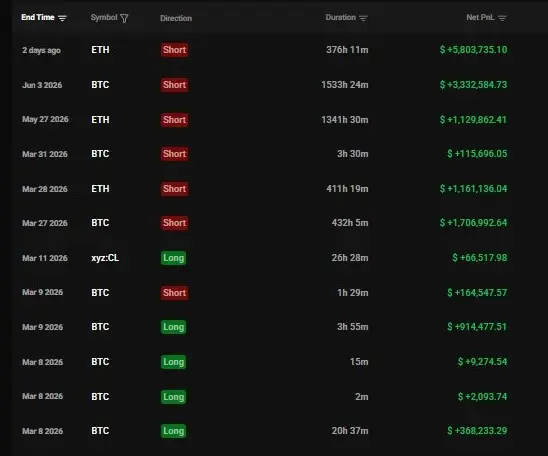Sort by Duration using sort icon

[x=363, y=18]
